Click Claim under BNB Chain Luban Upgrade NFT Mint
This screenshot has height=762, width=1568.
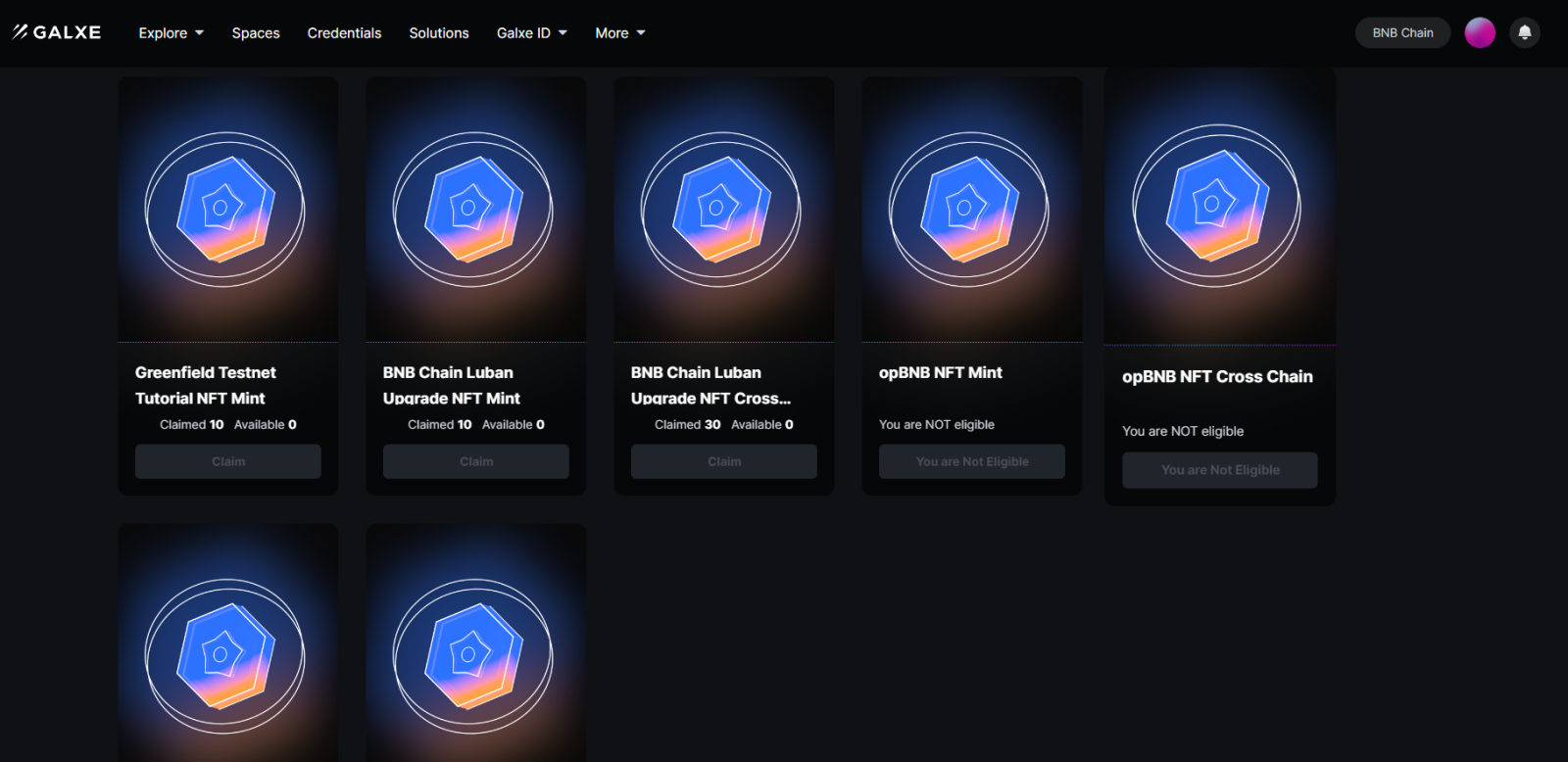point(476,461)
